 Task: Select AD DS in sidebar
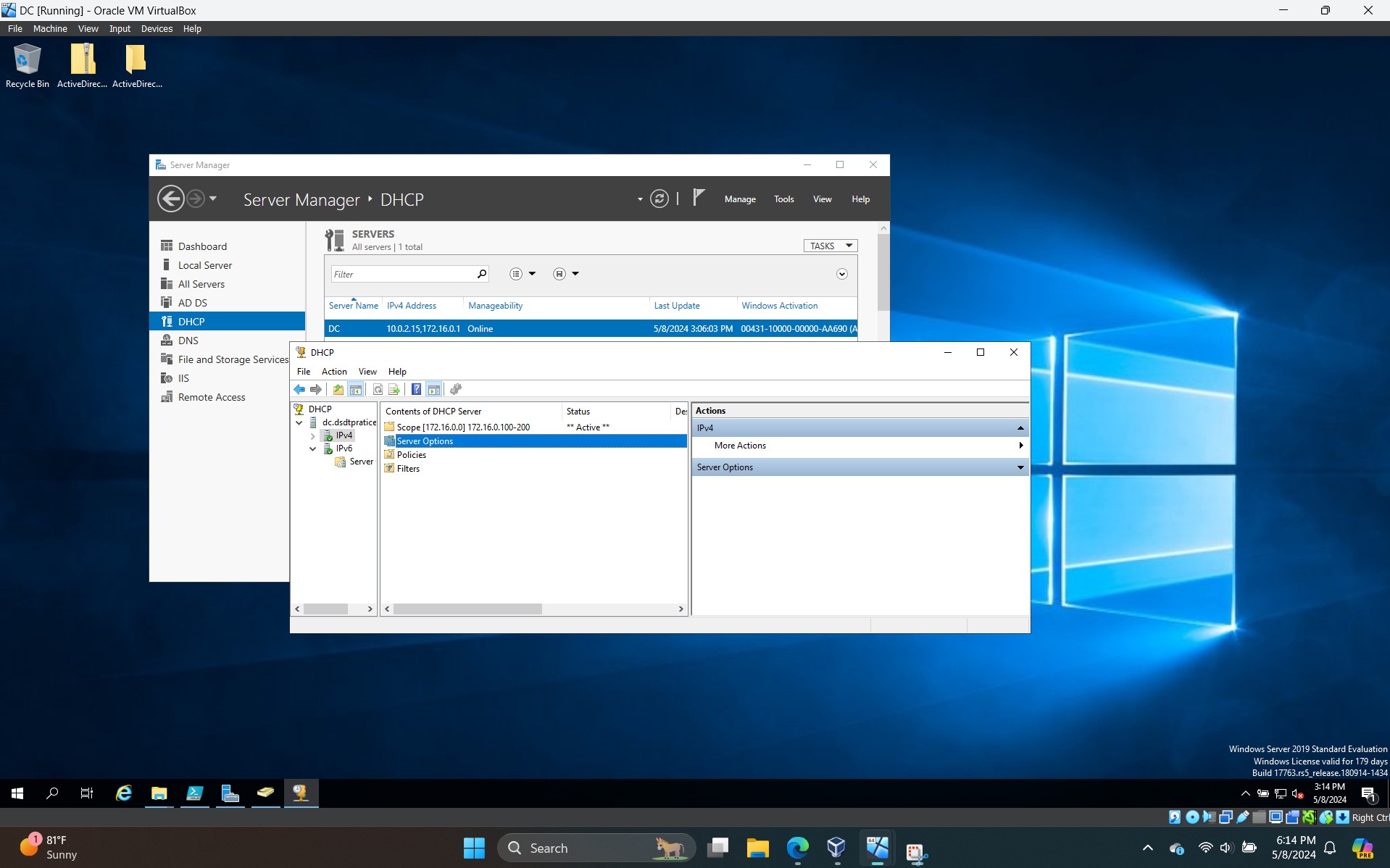[227, 303]
